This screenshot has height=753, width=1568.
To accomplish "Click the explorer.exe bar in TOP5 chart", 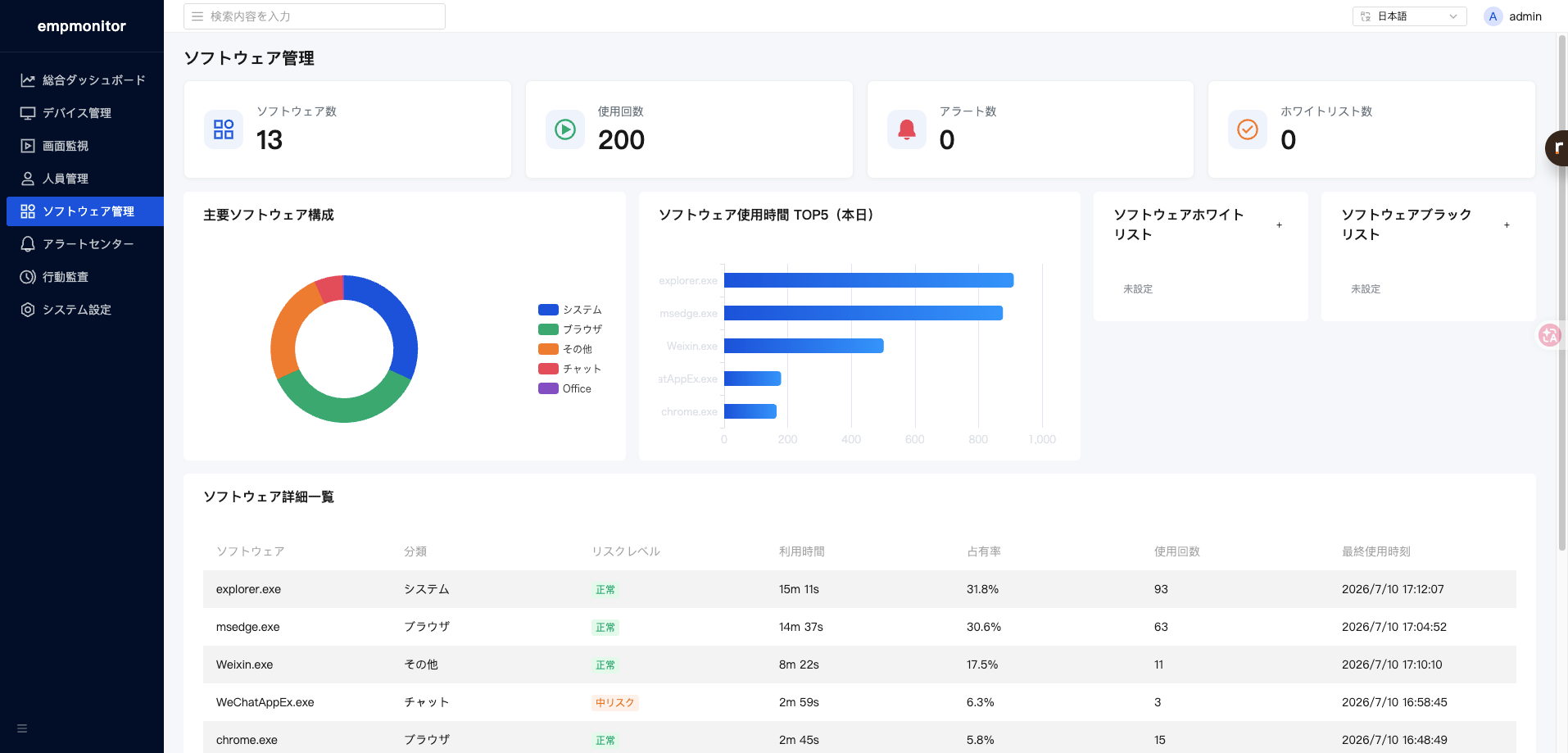I will click(868, 280).
